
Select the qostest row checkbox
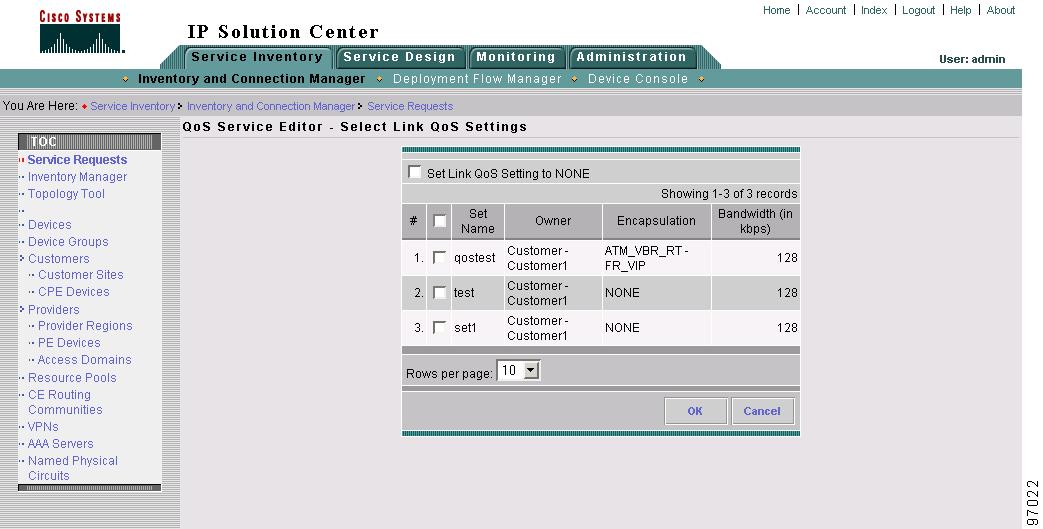[x=439, y=257]
